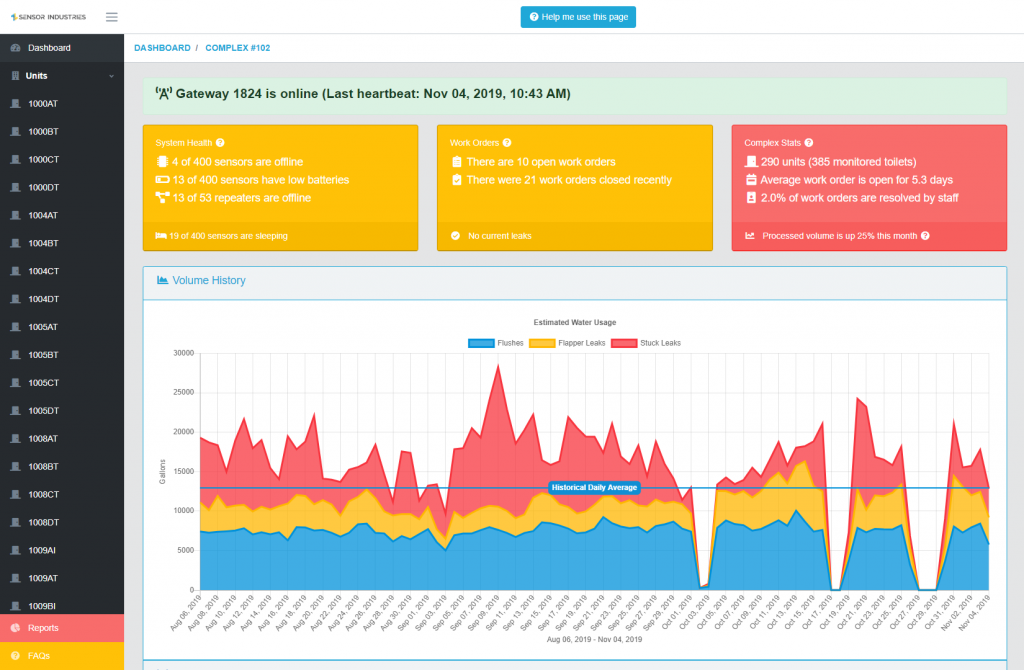Viewport: 1024px width, 670px height.
Task: Click the Complex Stats help icon
Action: [809, 143]
